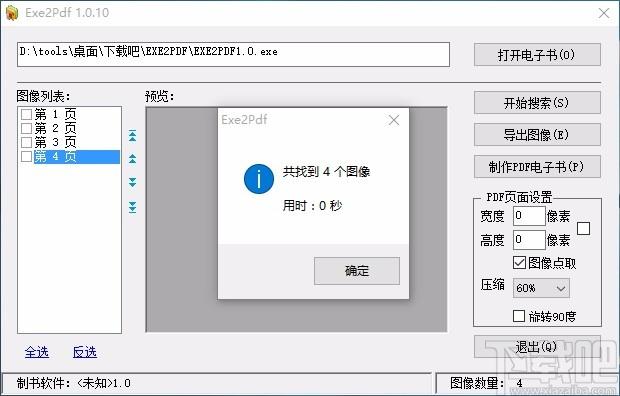Click the 预览: label
This screenshot has height=396, width=620.
[159, 96]
